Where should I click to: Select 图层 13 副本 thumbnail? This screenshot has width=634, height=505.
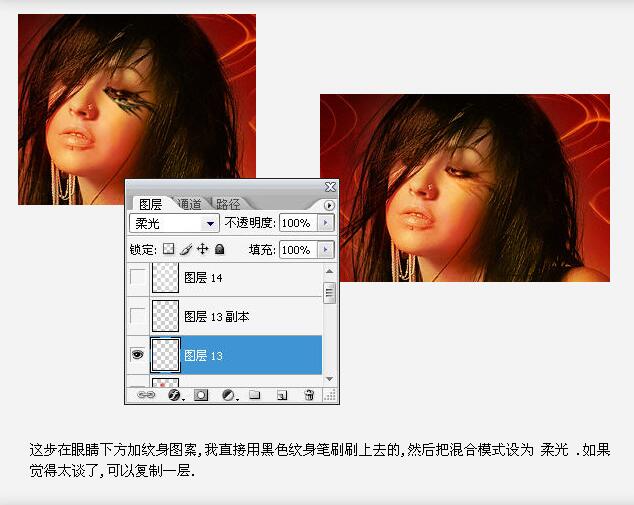165,316
